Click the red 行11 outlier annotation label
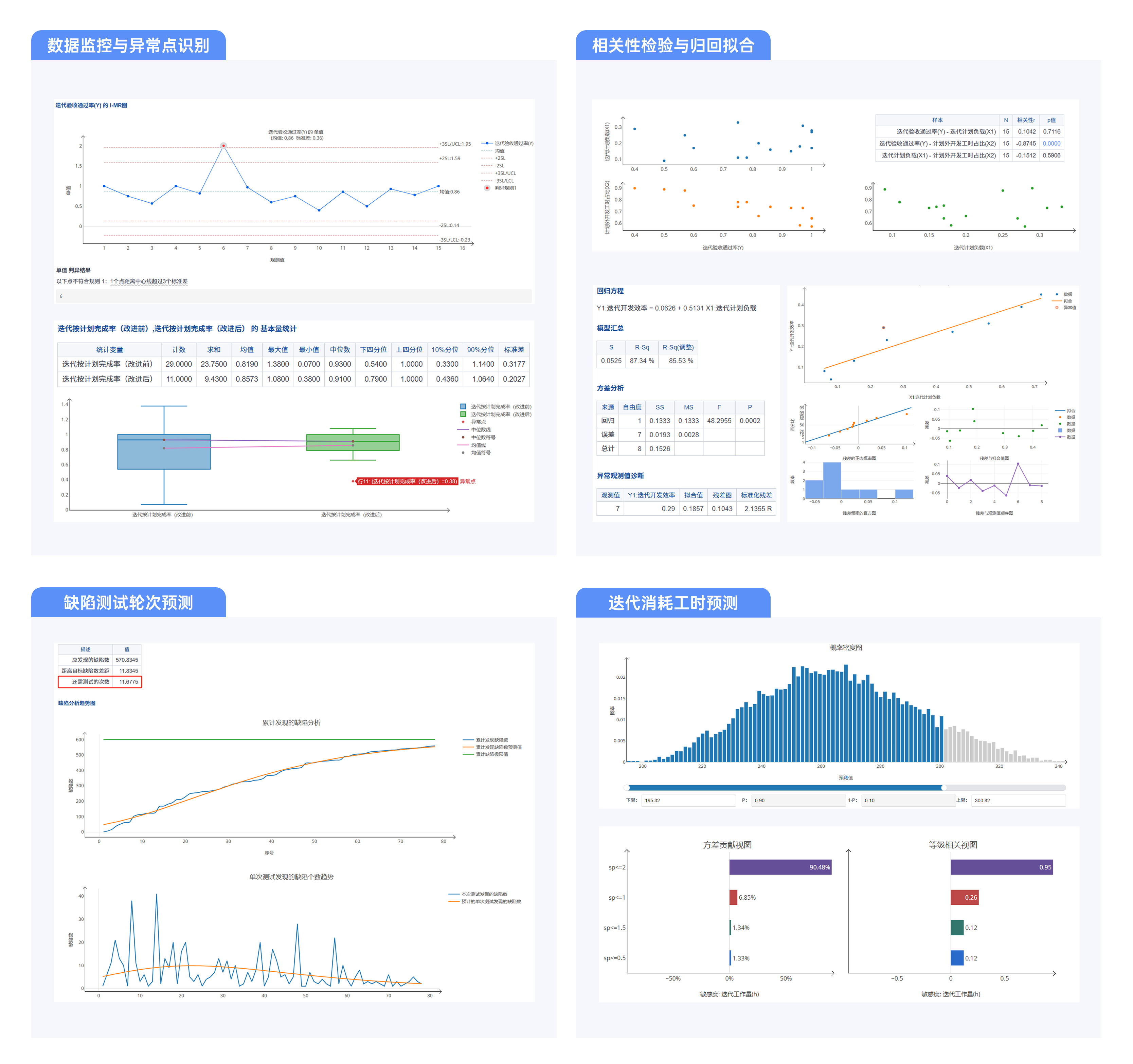This screenshot has height=1064, width=1133. click(x=407, y=481)
